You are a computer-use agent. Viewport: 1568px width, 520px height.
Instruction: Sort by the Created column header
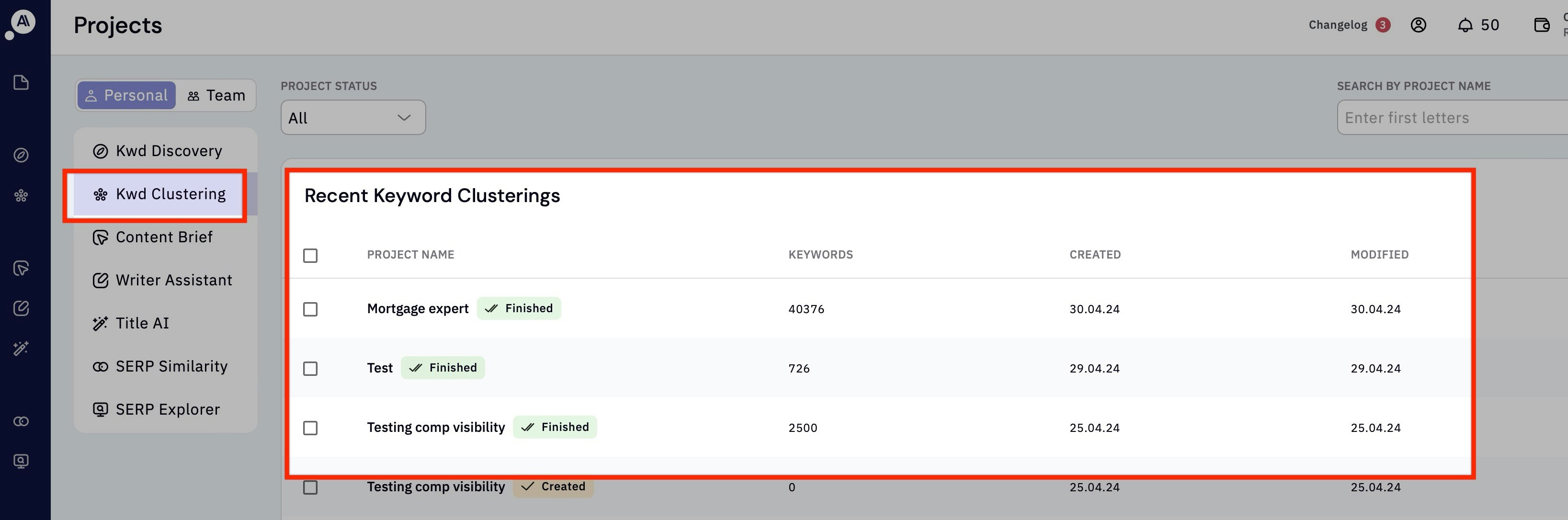click(x=1094, y=255)
